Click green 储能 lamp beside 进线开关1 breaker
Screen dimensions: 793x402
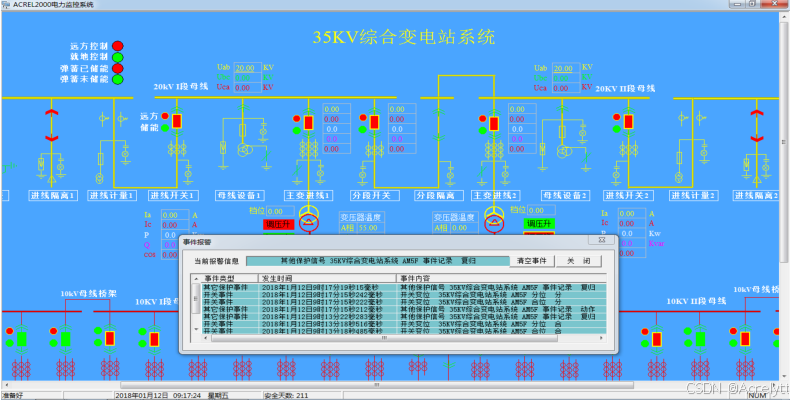tap(165, 128)
